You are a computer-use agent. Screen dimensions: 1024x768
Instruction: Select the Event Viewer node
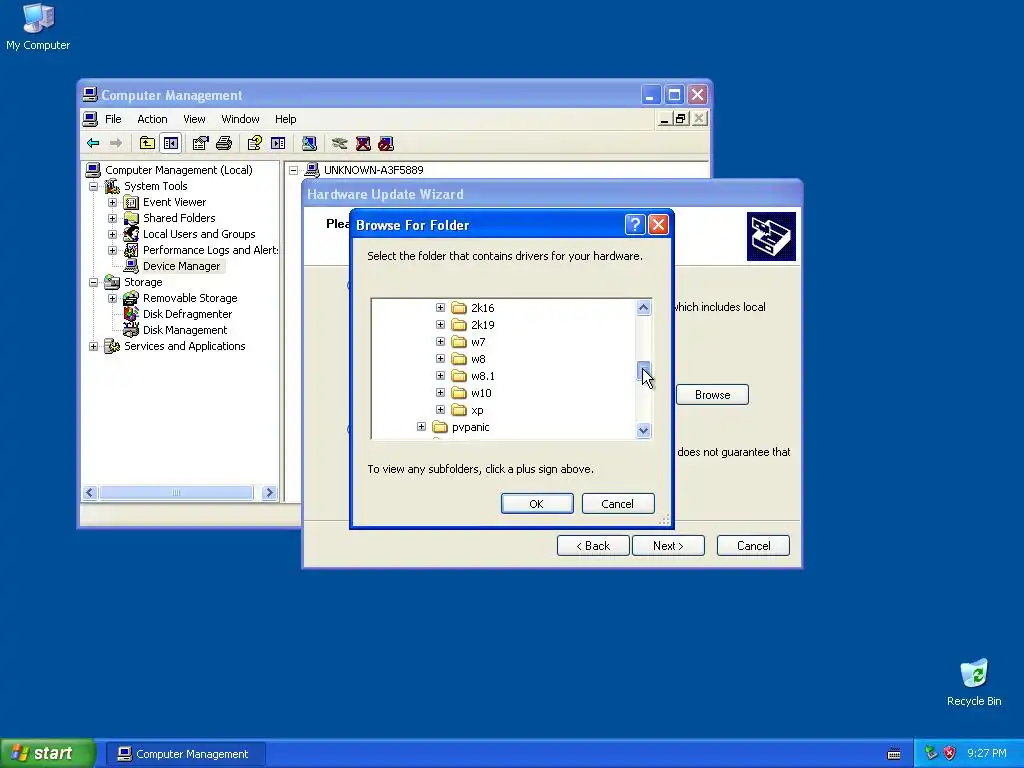(174, 202)
